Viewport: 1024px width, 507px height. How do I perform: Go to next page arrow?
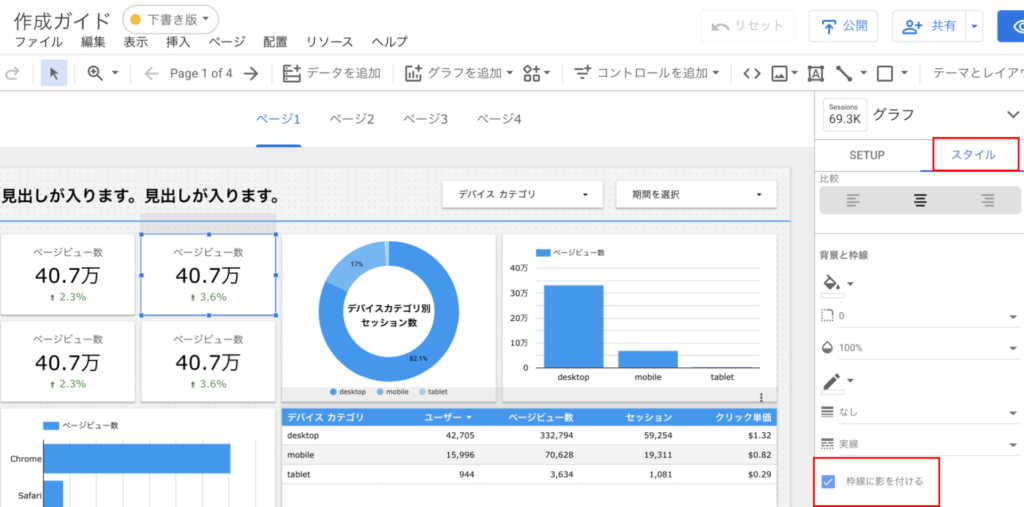pos(251,74)
